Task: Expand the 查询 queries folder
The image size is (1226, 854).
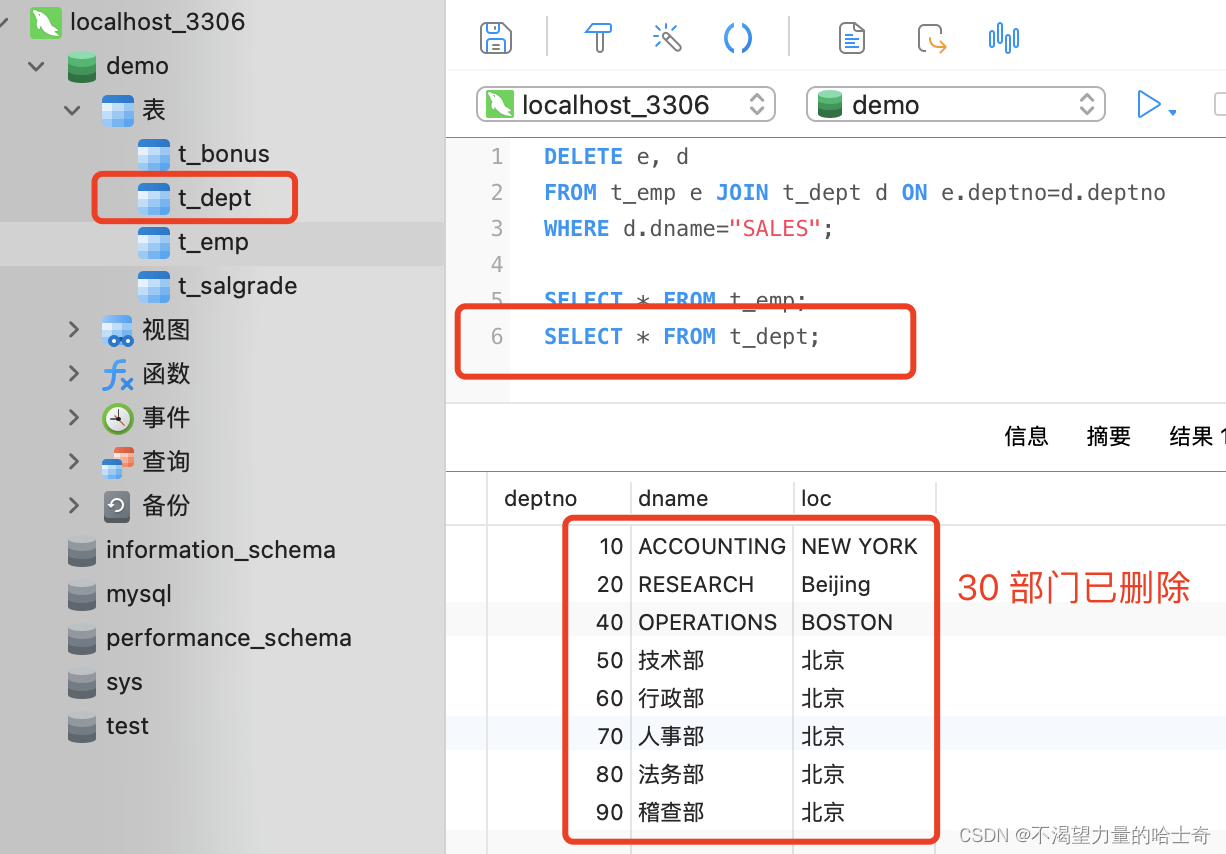Action: (73, 461)
